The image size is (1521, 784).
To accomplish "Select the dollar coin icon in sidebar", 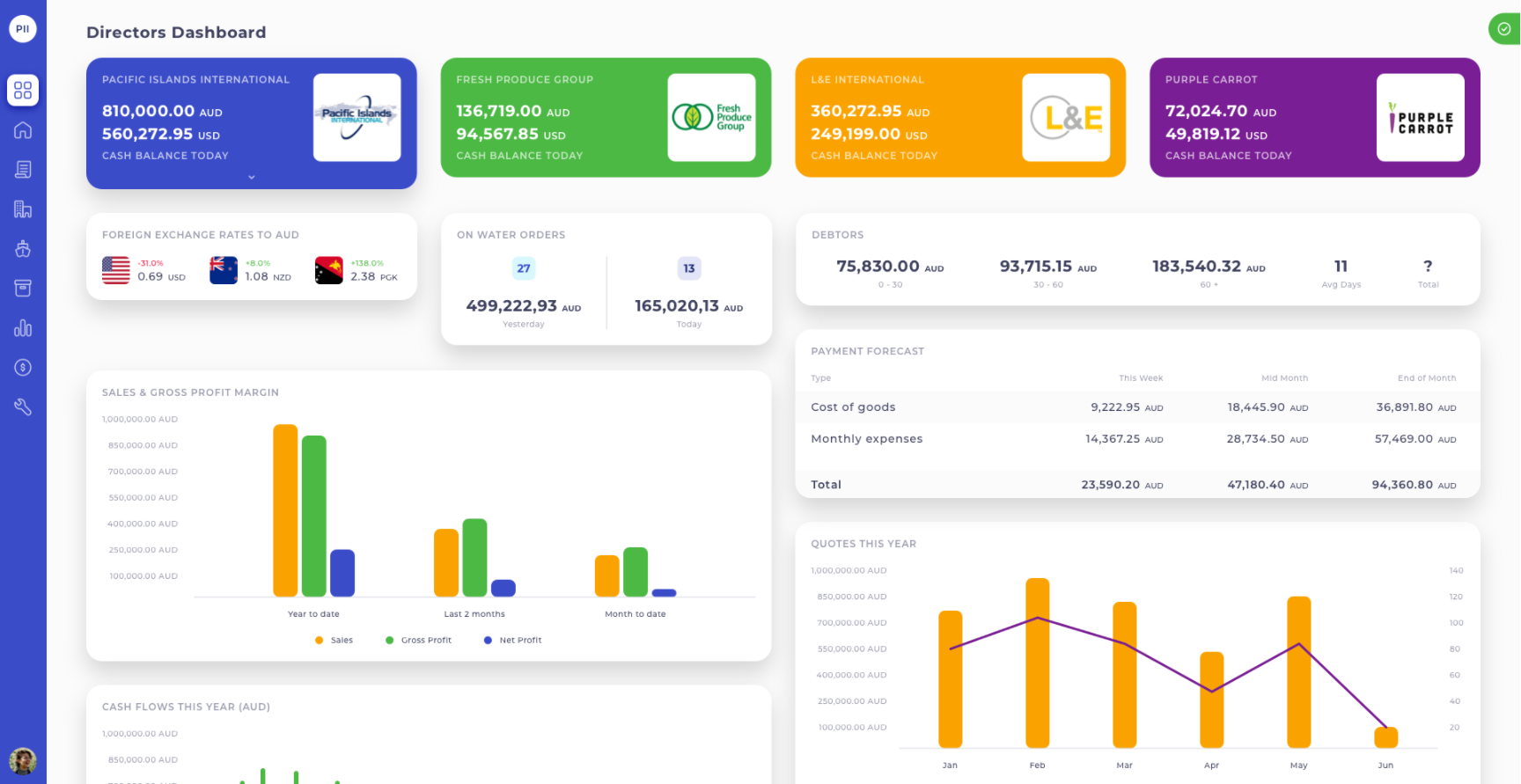I will pyautogui.click(x=23, y=368).
